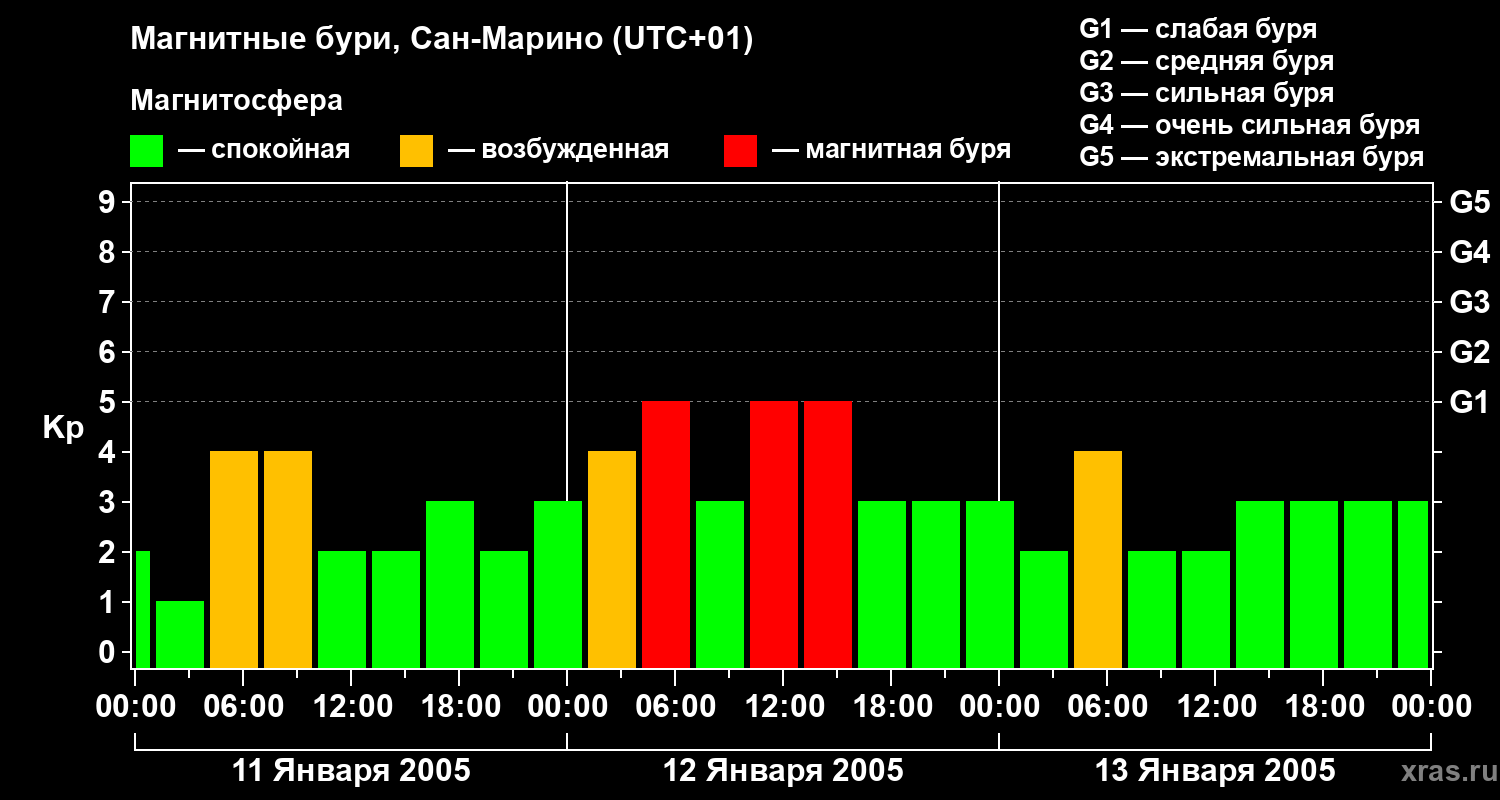This screenshot has width=1500, height=800.
Task: Select the Kp 1 green bar on 11 January
Action: tap(180, 634)
